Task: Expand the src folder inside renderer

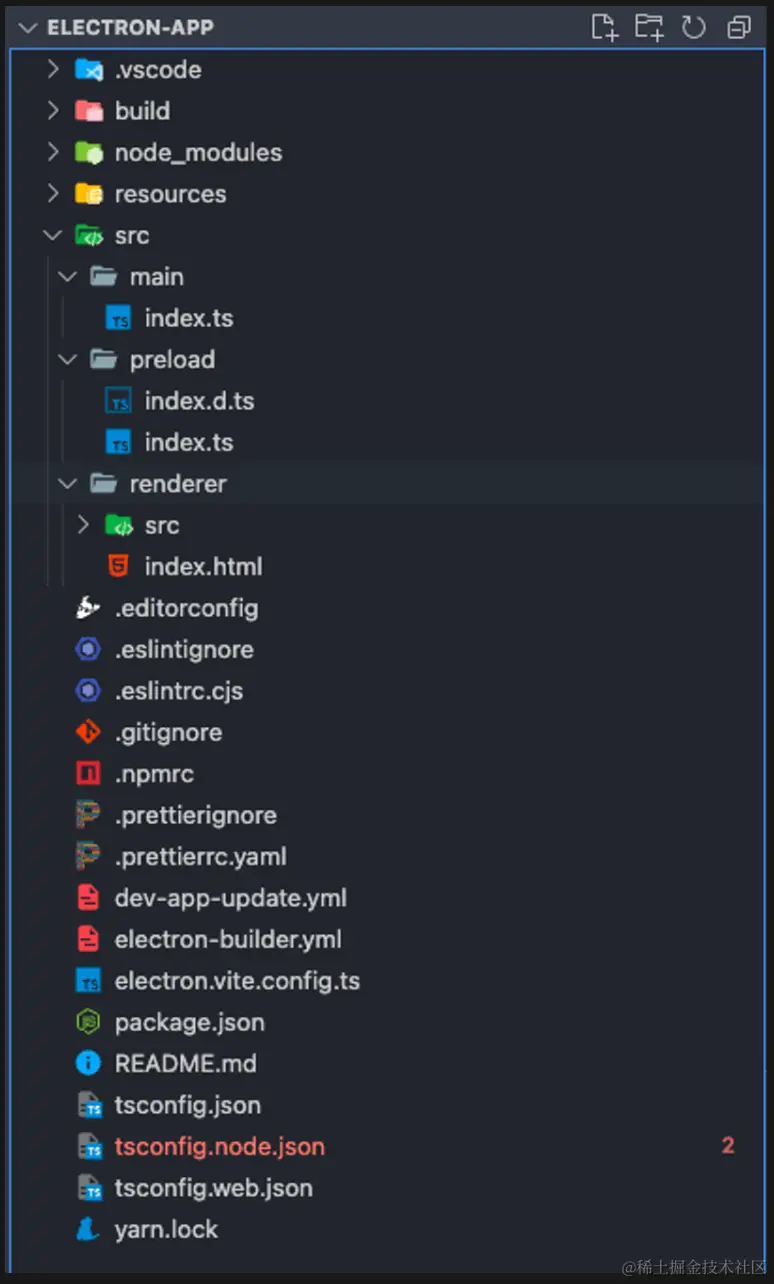Action: (x=83, y=525)
